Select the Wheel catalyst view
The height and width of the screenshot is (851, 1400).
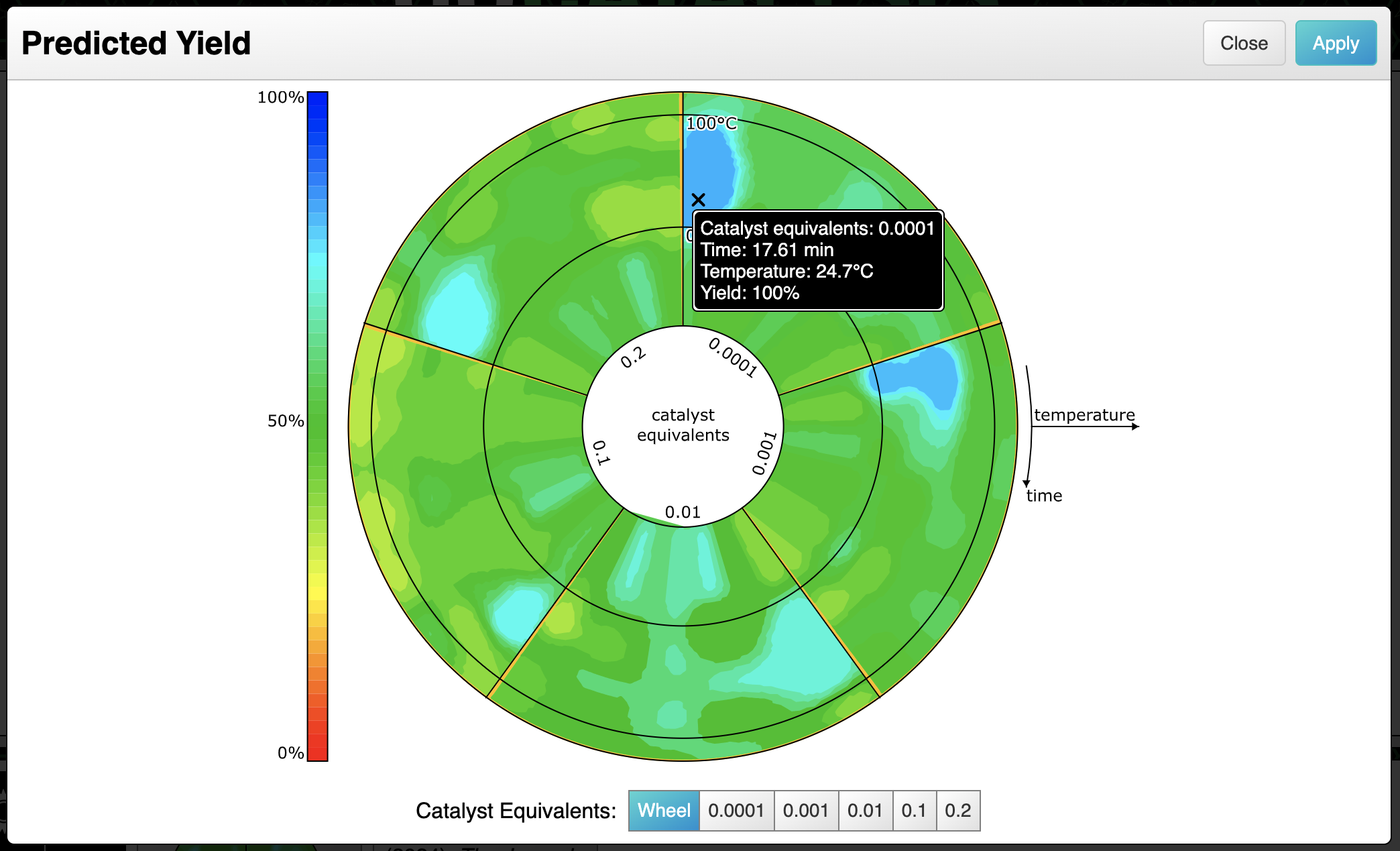pos(663,810)
